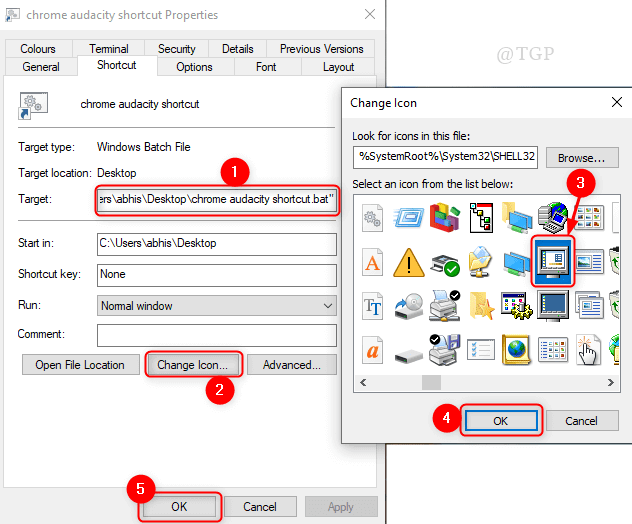Open the Details tab
632x524 pixels.
coord(237,49)
